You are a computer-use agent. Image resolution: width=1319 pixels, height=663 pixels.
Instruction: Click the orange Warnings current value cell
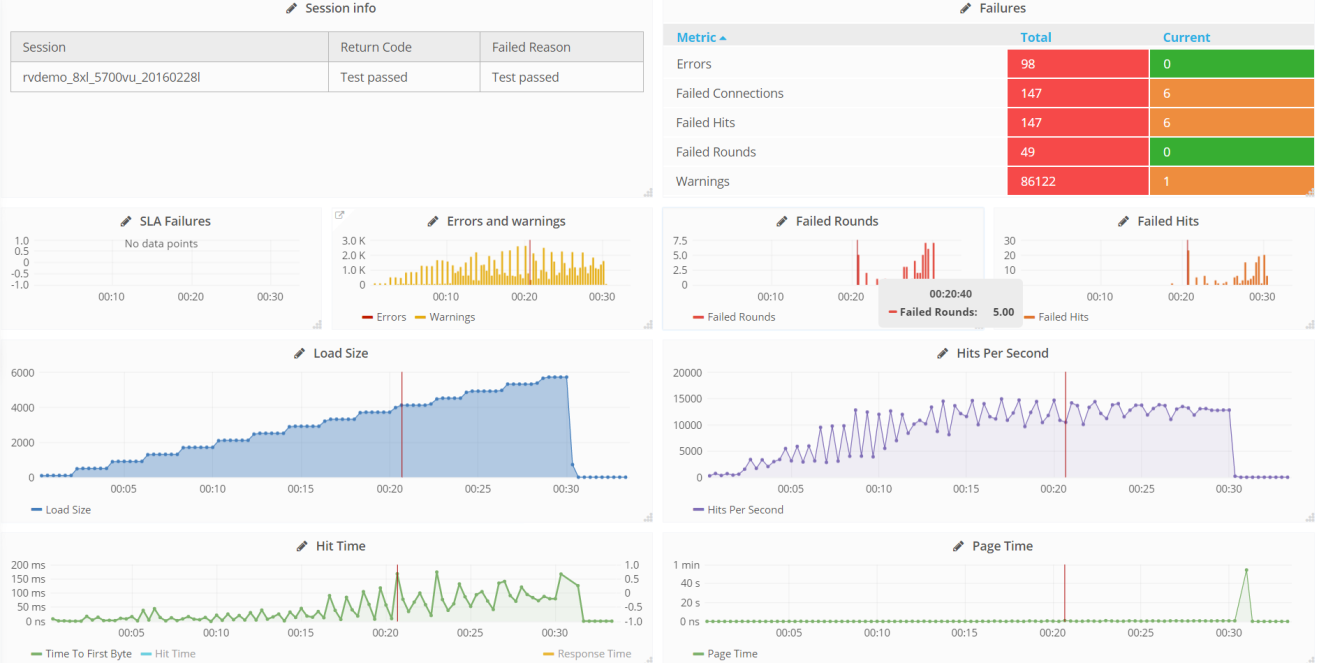(x=1231, y=182)
